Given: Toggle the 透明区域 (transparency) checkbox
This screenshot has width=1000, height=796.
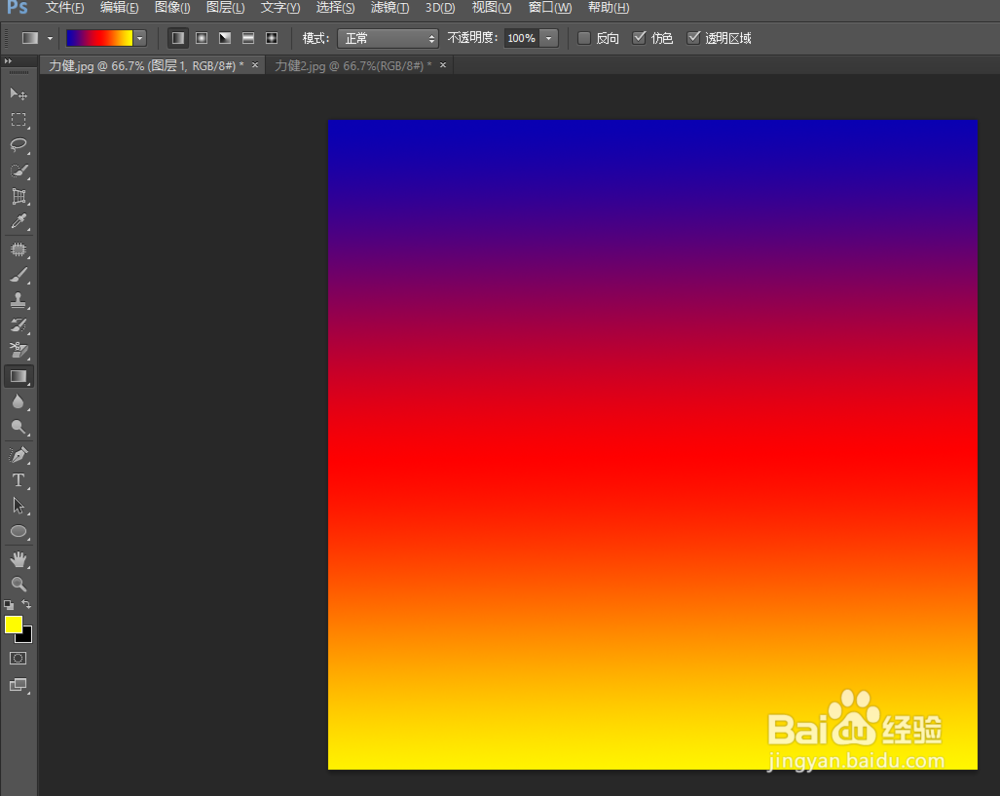Looking at the screenshot, I should 693,38.
